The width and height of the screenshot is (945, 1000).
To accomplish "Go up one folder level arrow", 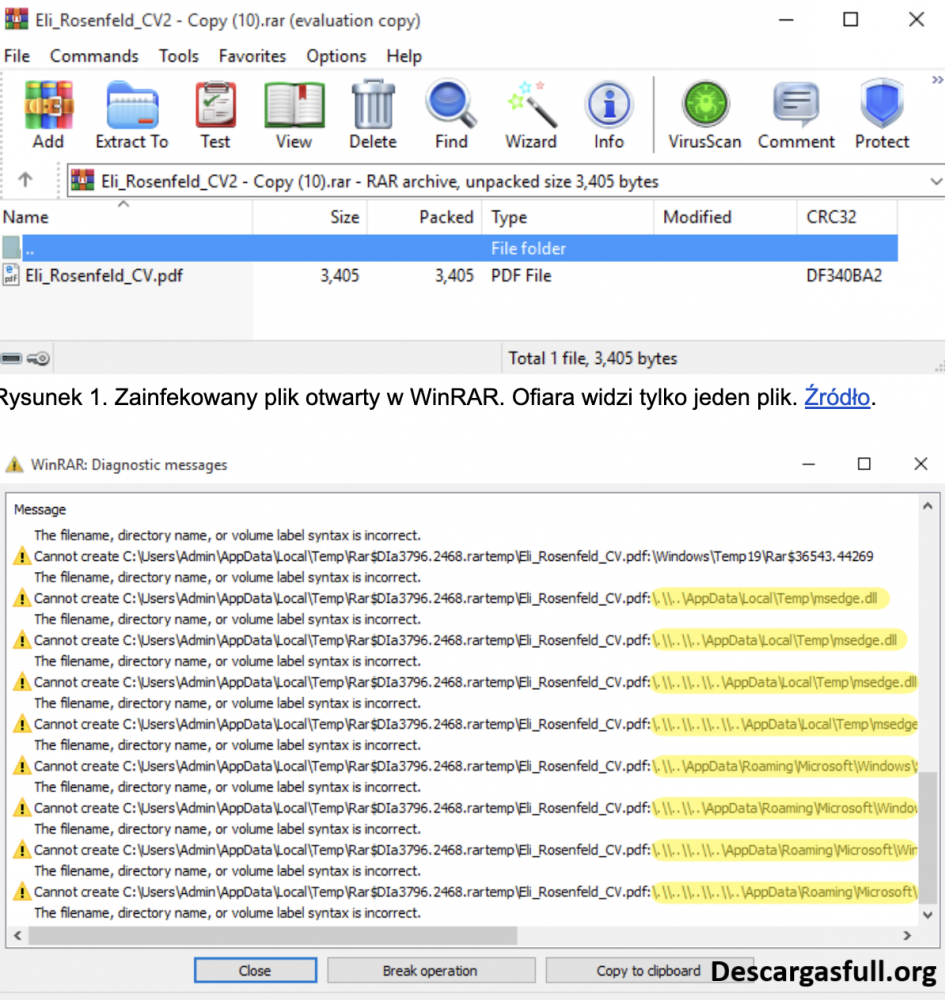I will tap(26, 181).
